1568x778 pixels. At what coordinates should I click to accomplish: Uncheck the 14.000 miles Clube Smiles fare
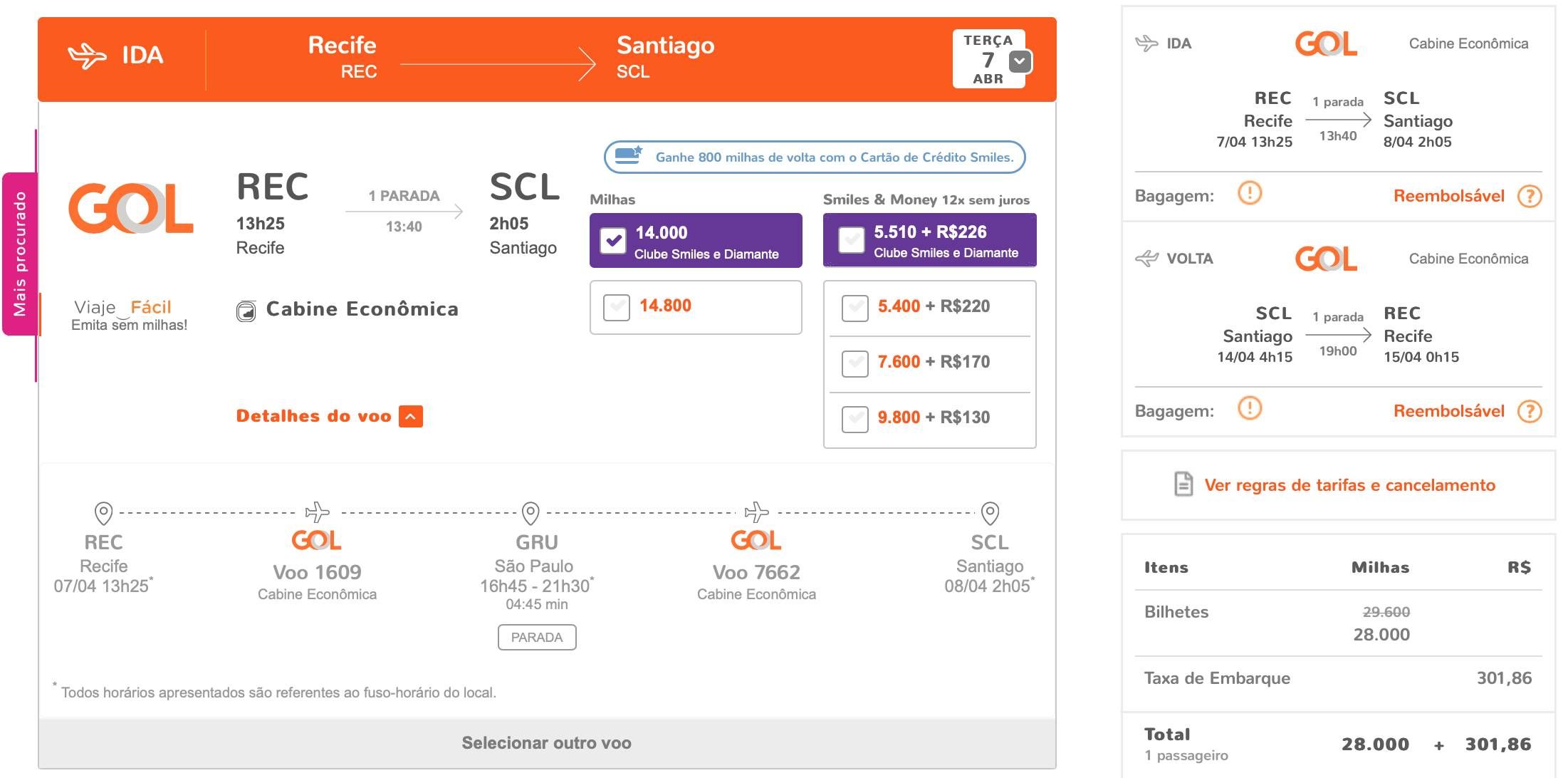click(x=613, y=241)
